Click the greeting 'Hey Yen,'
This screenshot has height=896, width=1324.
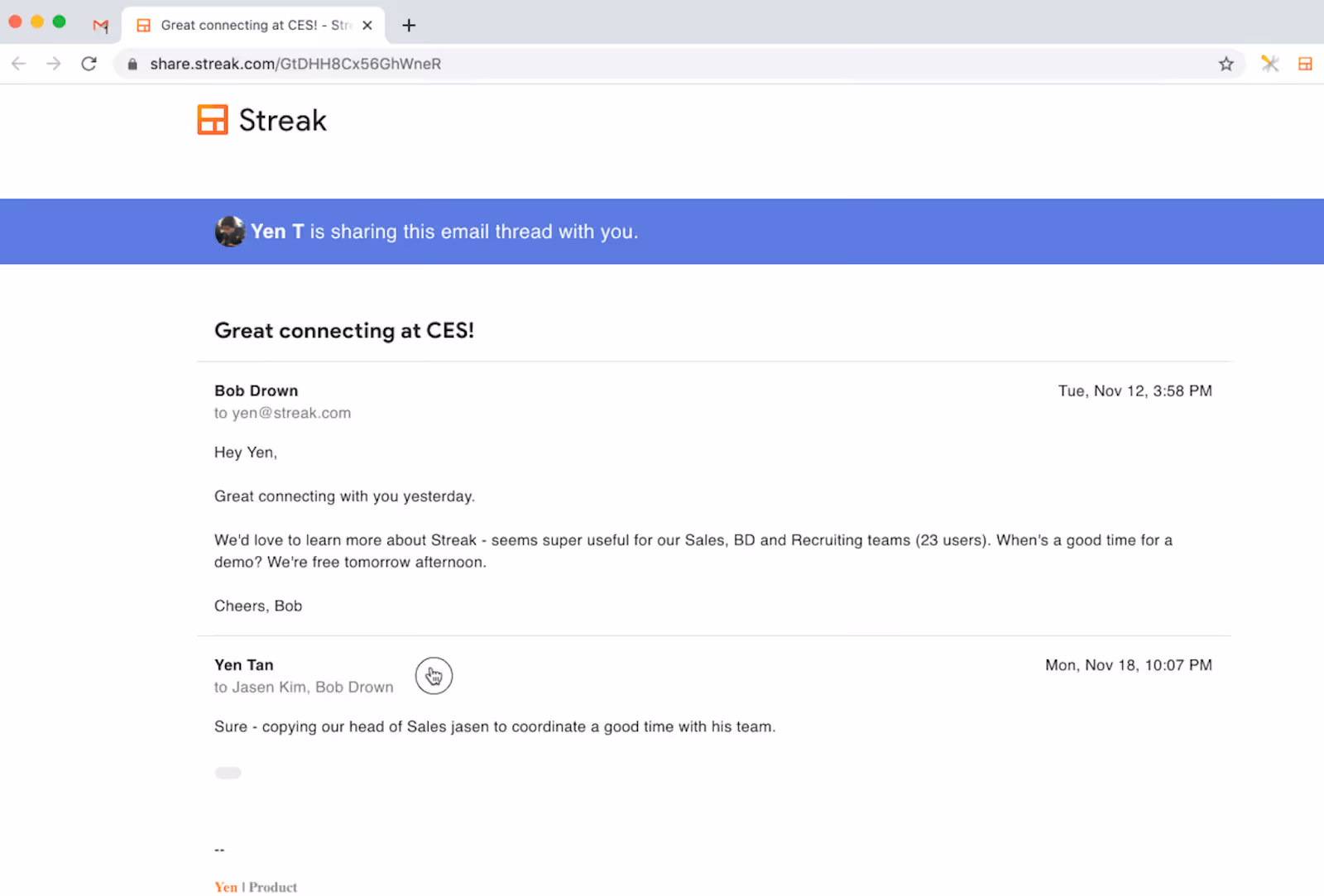point(246,453)
